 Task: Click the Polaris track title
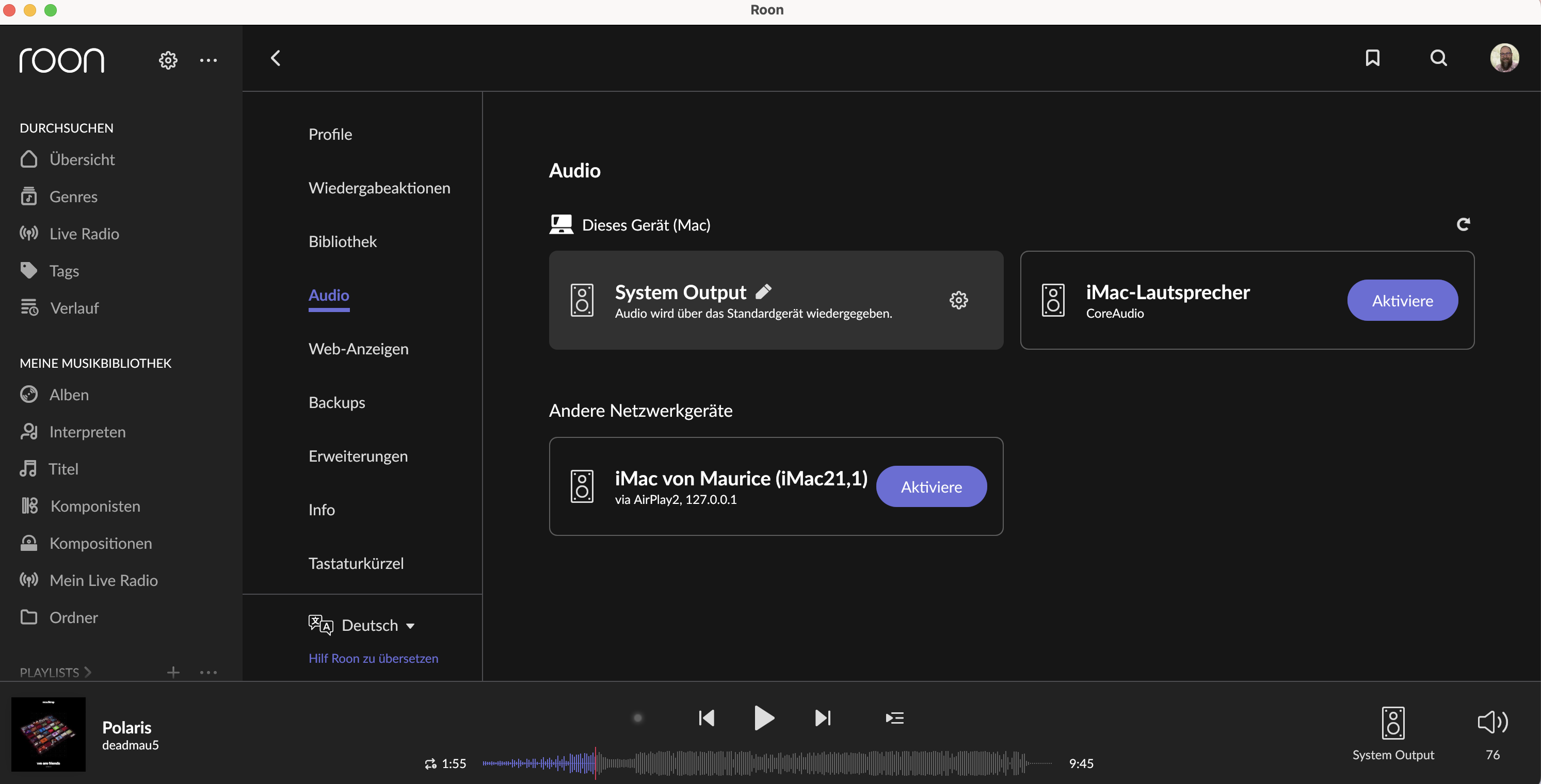click(127, 727)
